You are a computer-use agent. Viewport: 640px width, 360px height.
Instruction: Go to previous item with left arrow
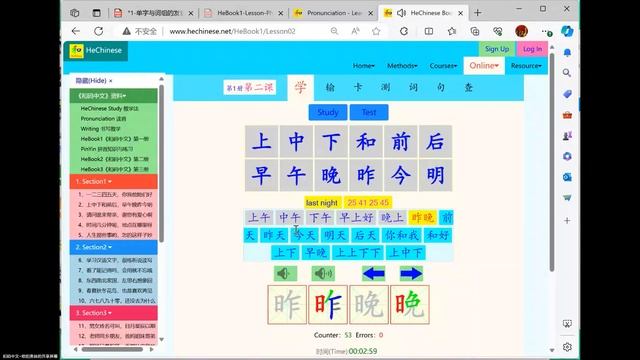(x=373, y=273)
